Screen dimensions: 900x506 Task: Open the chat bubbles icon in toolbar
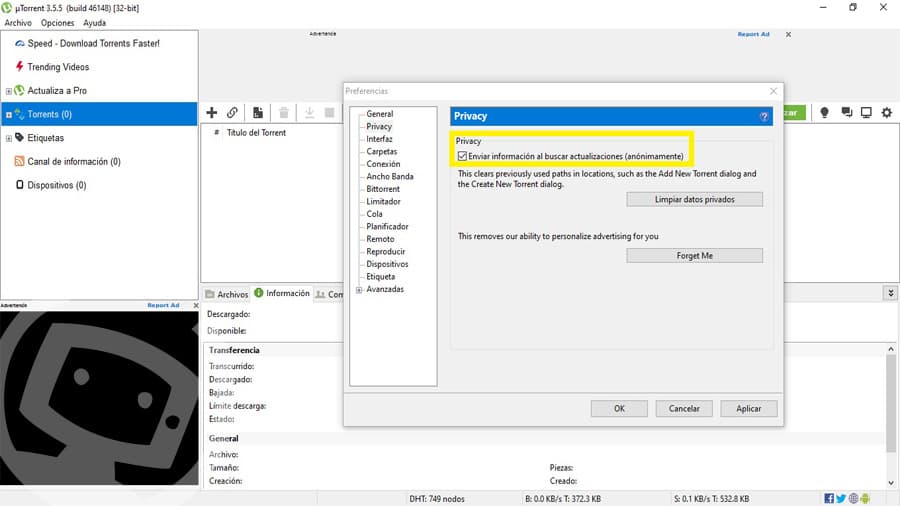click(x=847, y=112)
